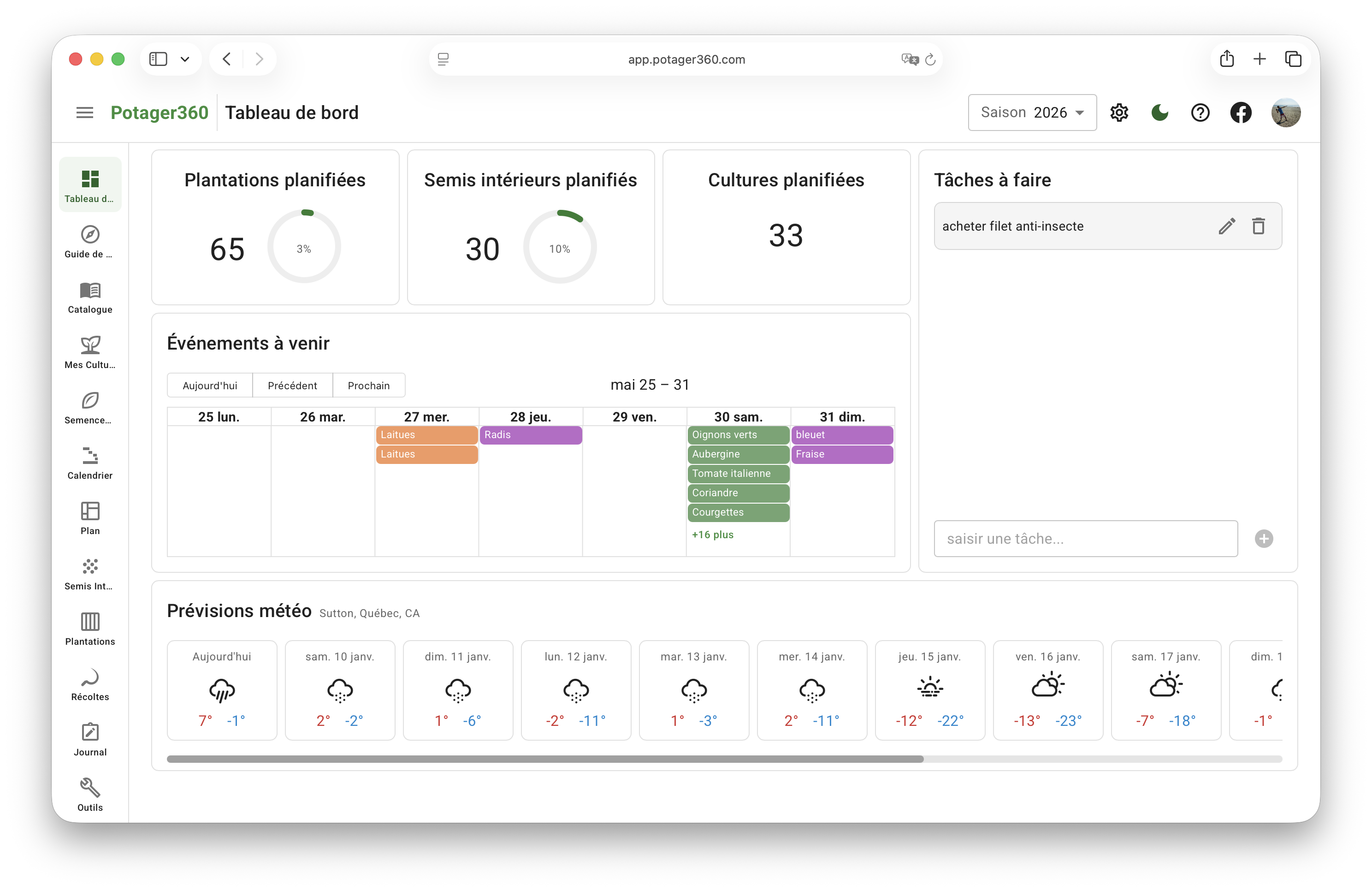Click the Facebook icon in header
This screenshot has height=891, width=1372.
(1241, 113)
